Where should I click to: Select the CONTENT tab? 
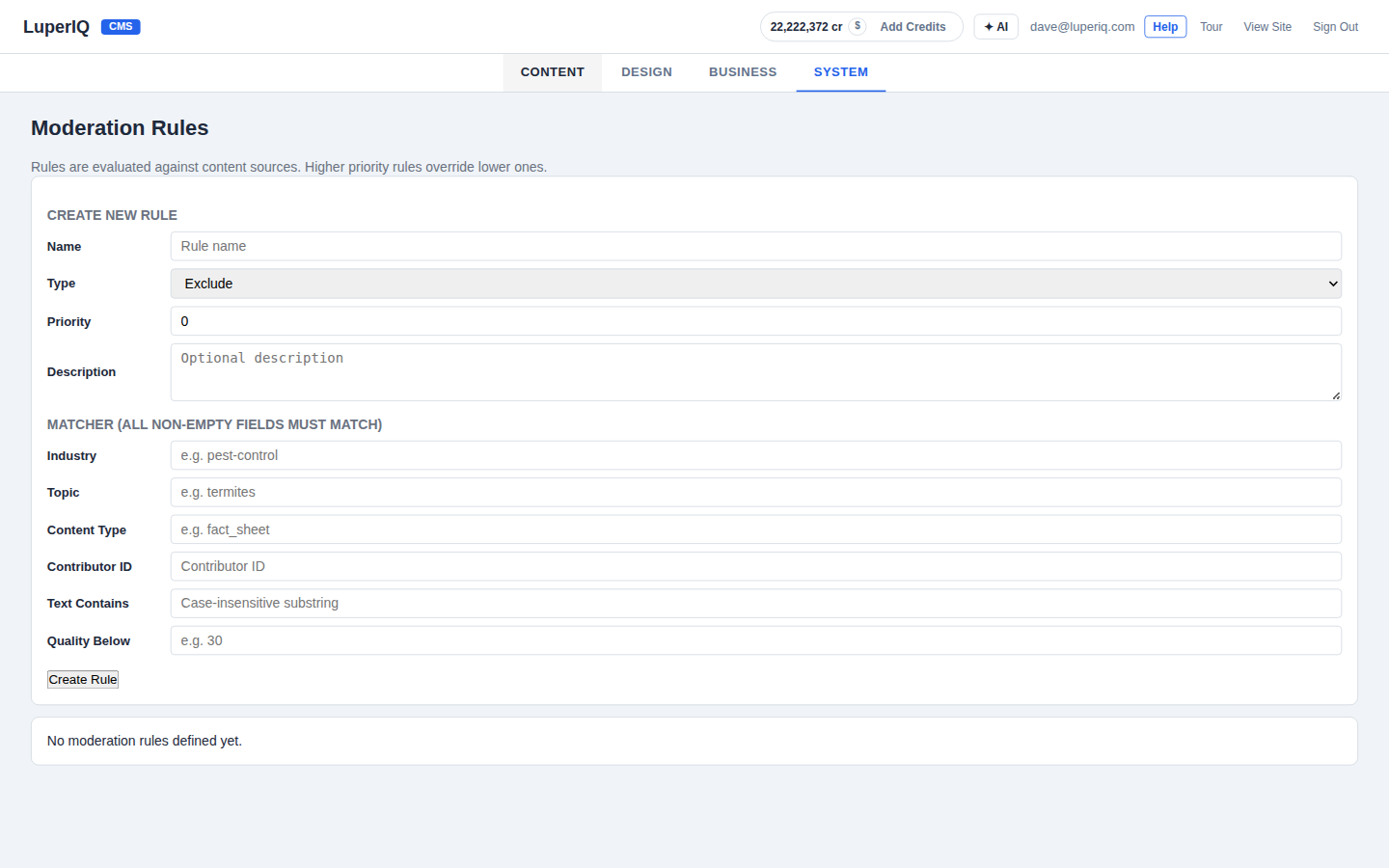pyautogui.click(x=552, y=71)
